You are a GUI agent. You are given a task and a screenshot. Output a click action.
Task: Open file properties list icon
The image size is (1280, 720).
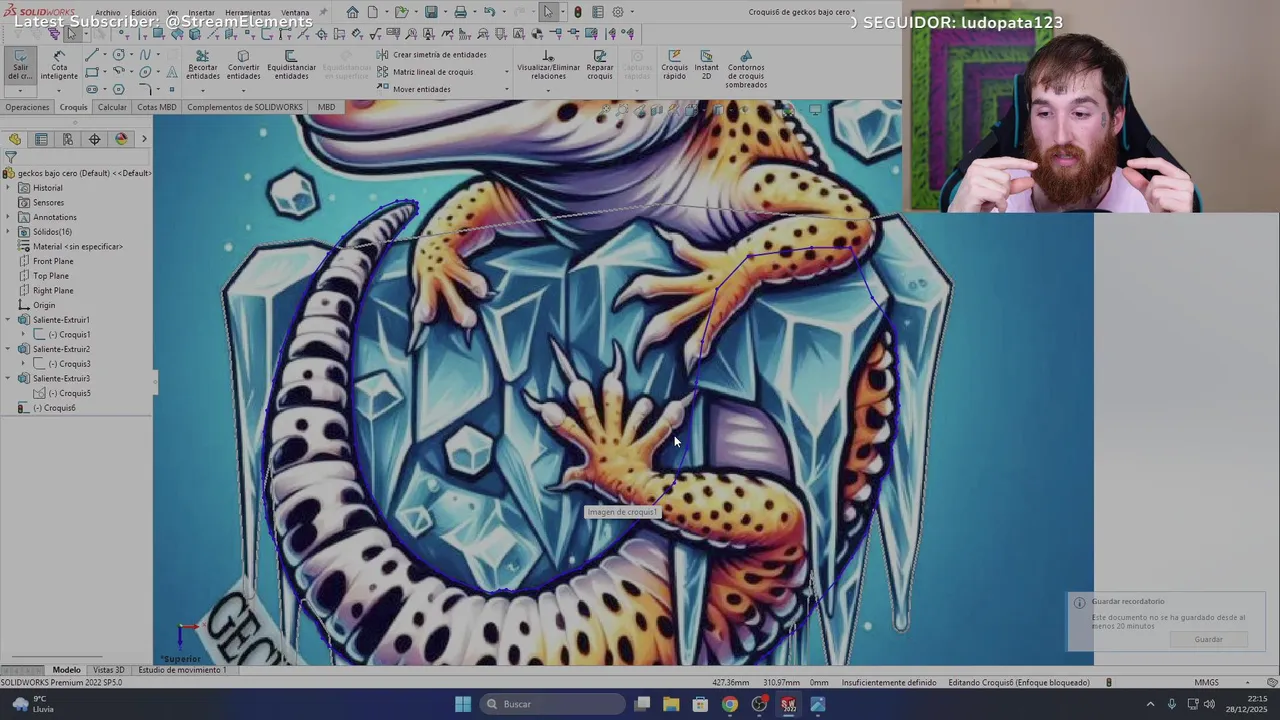597,12
